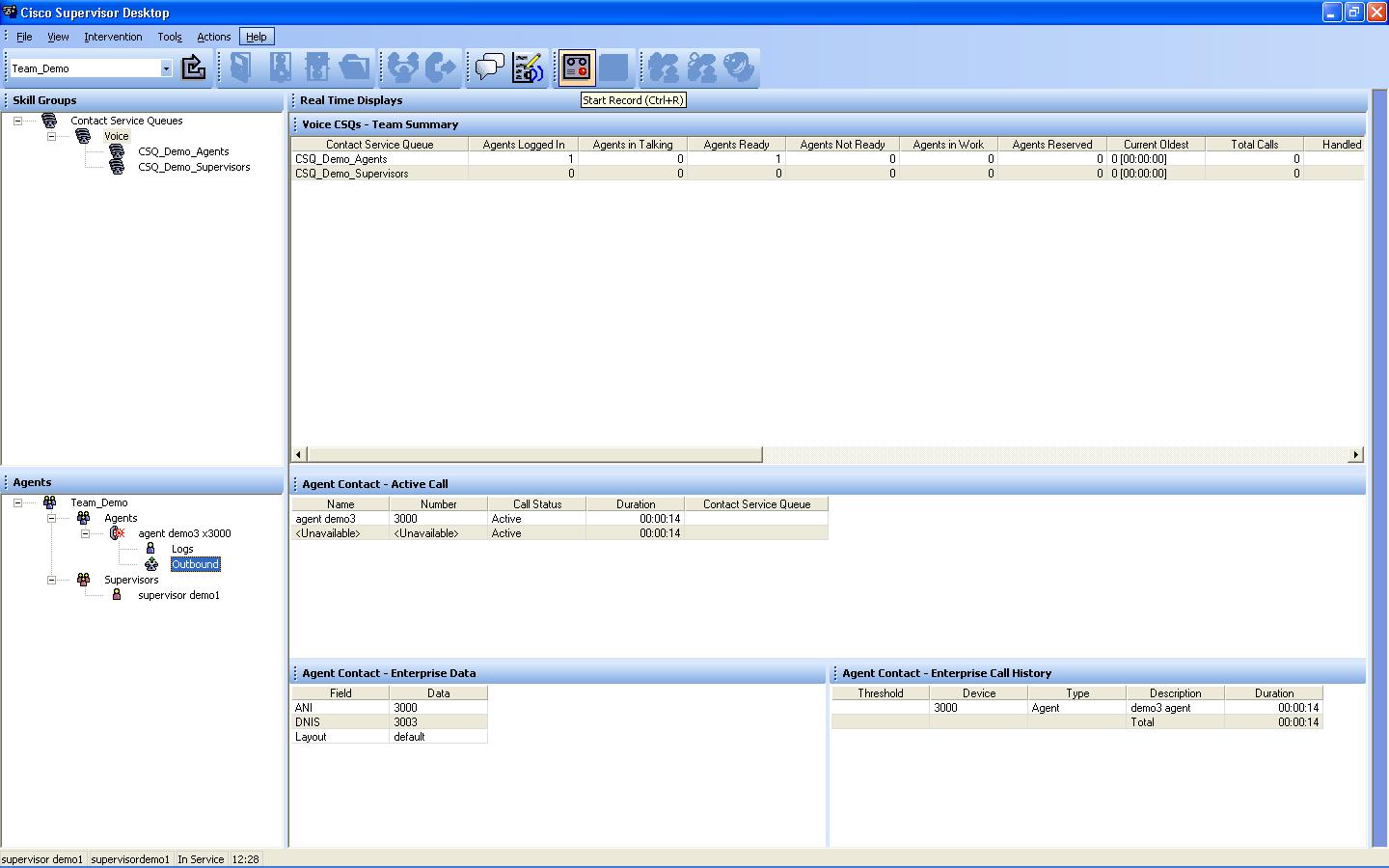1389x868 pixels.
Task: Click the Team Summary horizontal scrollbar right arrow
Action: click(1355, 454)
